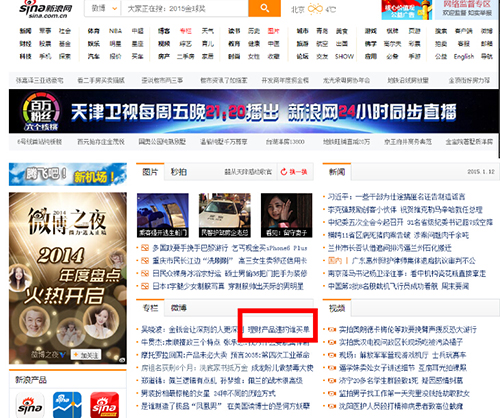
Task: Open the airplane emergency door photo thumbnail
Action: tap(163, 215)
